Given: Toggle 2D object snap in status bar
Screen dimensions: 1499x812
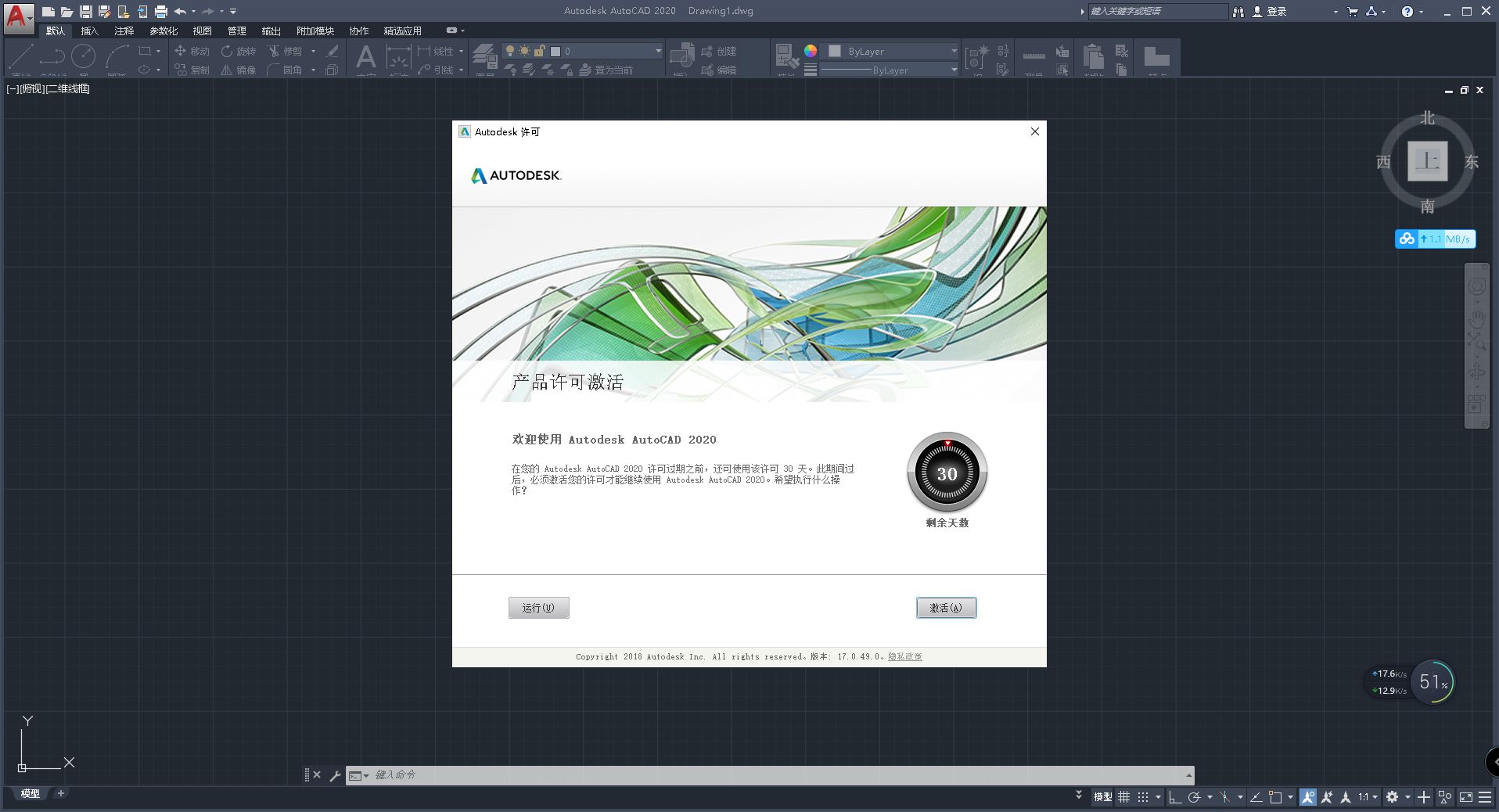Looking at the screenshot, I should pos(1275,797).
